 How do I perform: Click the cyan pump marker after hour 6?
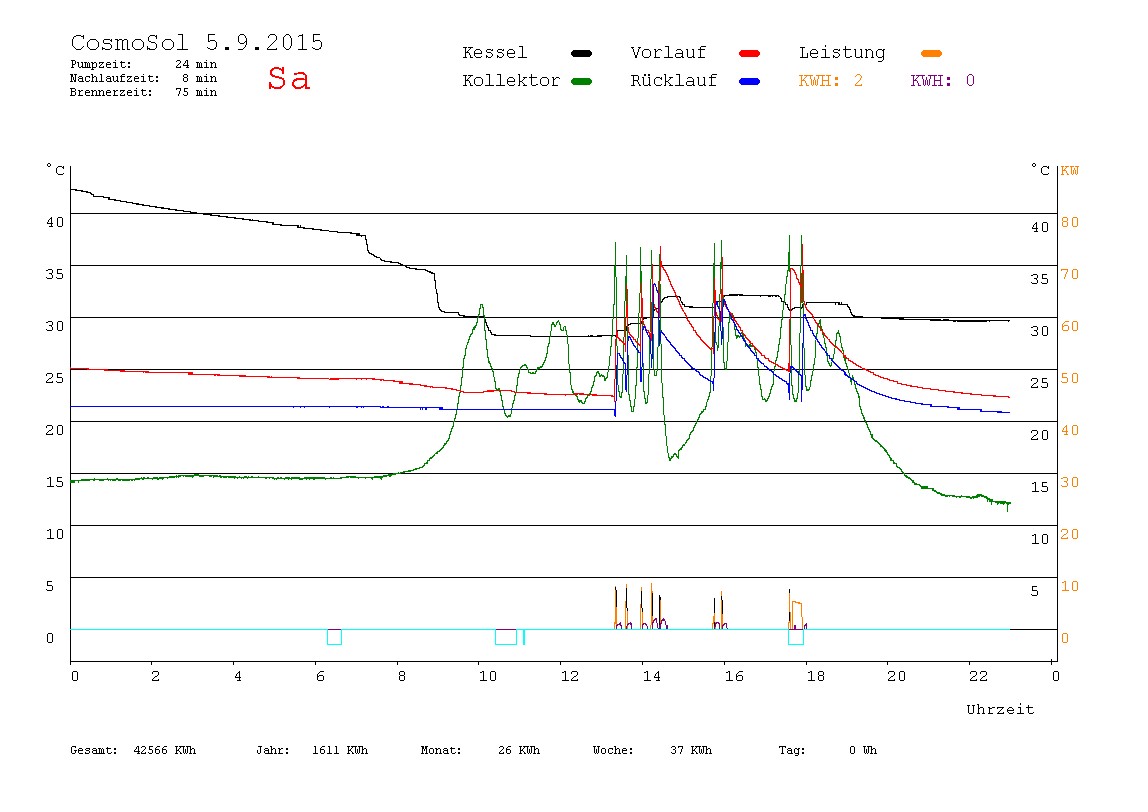334,637
